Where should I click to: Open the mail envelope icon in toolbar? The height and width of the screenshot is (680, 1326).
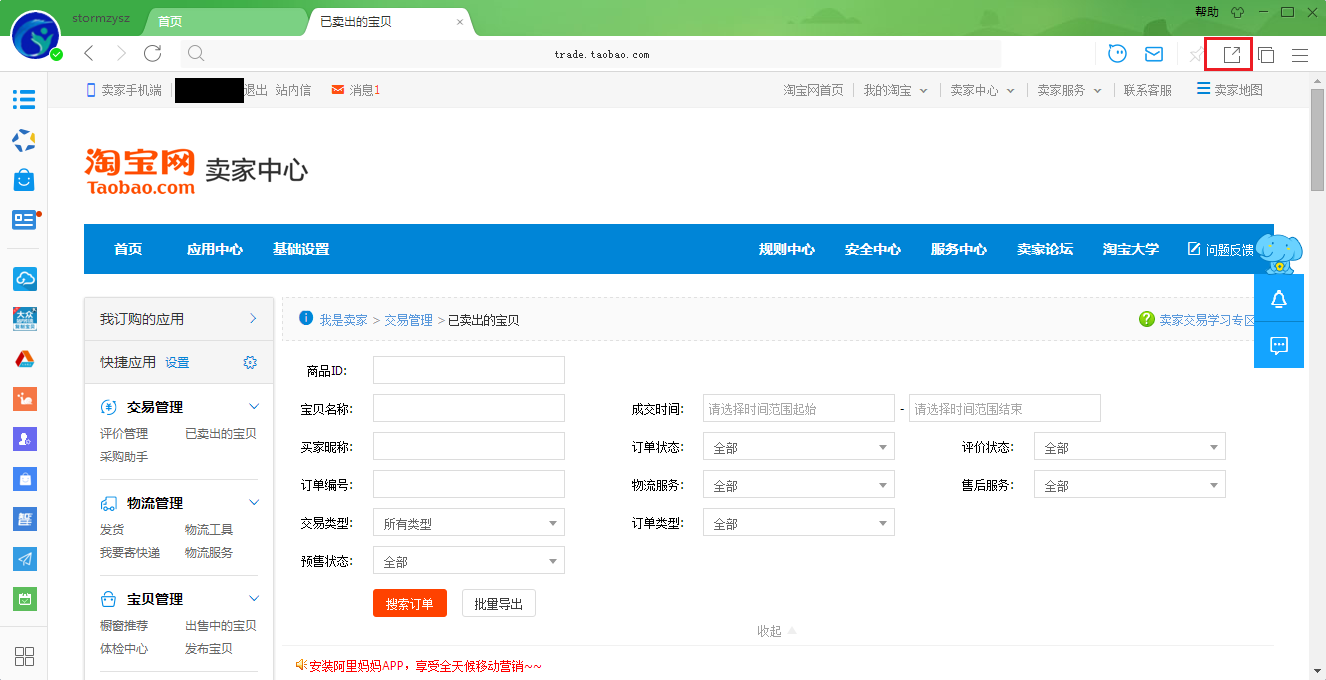1154,54
